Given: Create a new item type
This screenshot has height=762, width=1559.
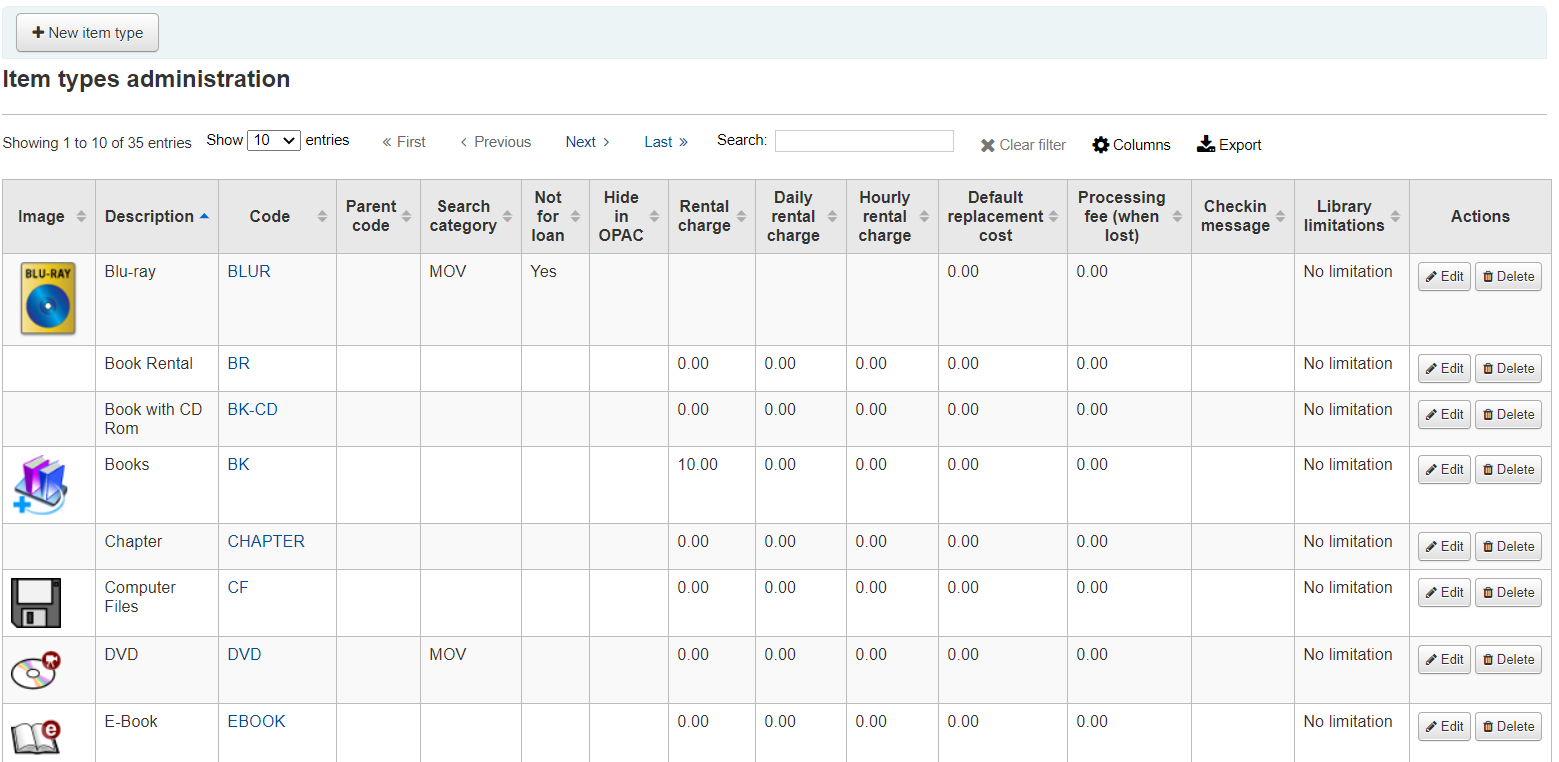Looking at the screenshot, I should click(87, 33).
